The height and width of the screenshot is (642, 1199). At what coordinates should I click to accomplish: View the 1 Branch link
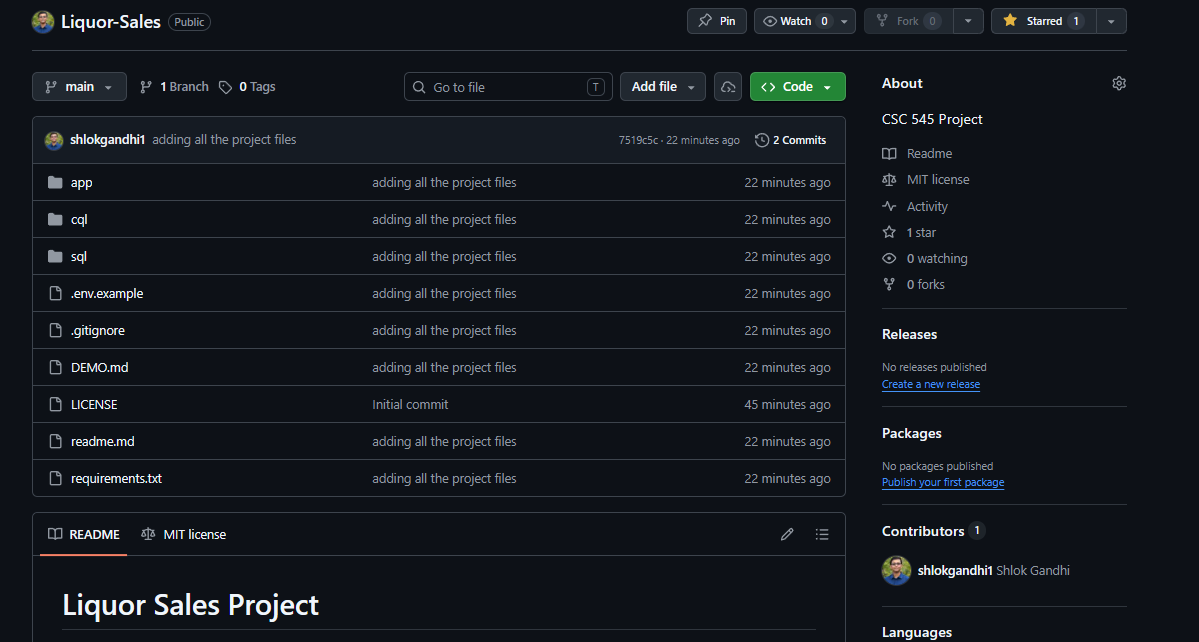[x=174, y=87]
